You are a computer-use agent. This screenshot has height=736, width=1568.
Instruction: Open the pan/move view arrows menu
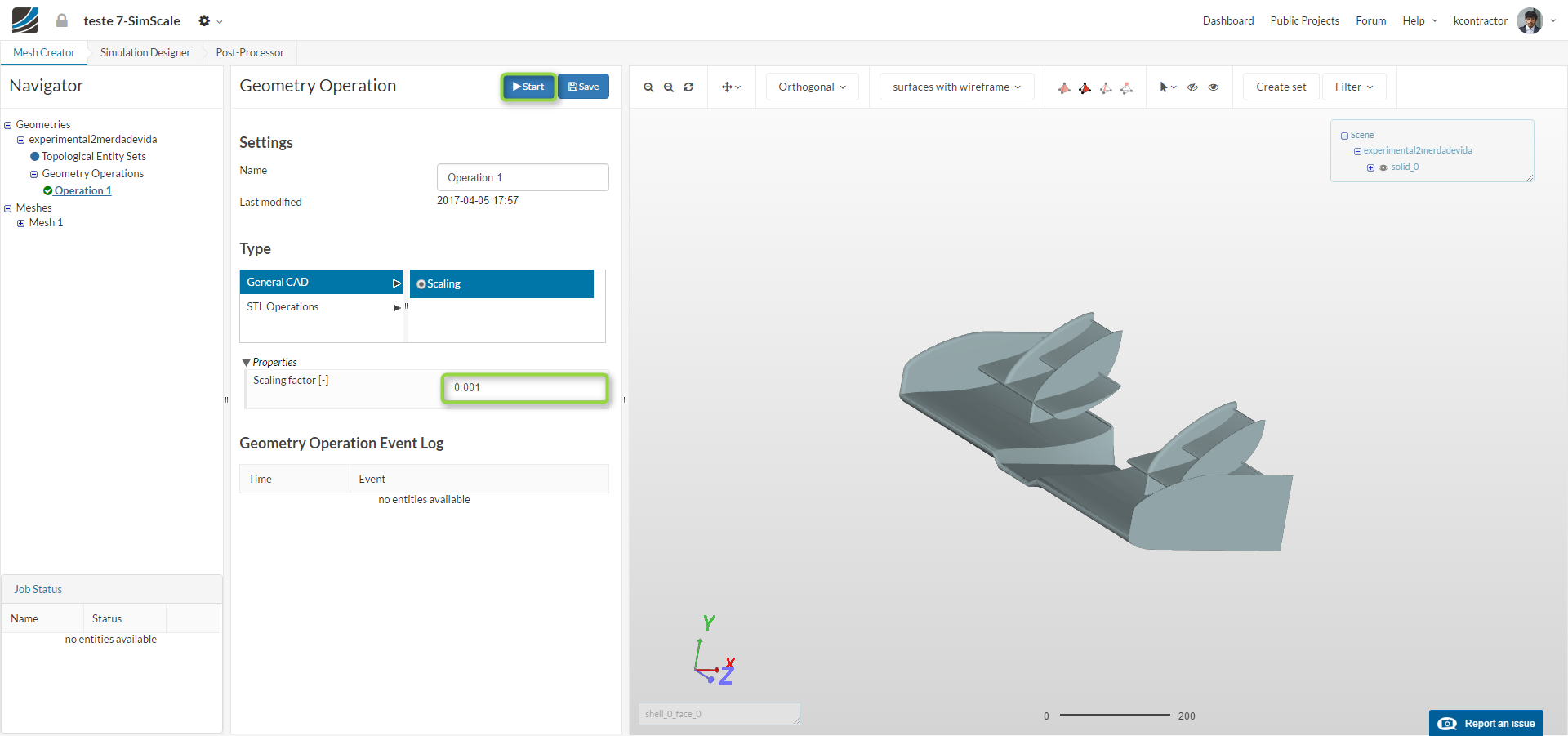click(x=731, y=87)
